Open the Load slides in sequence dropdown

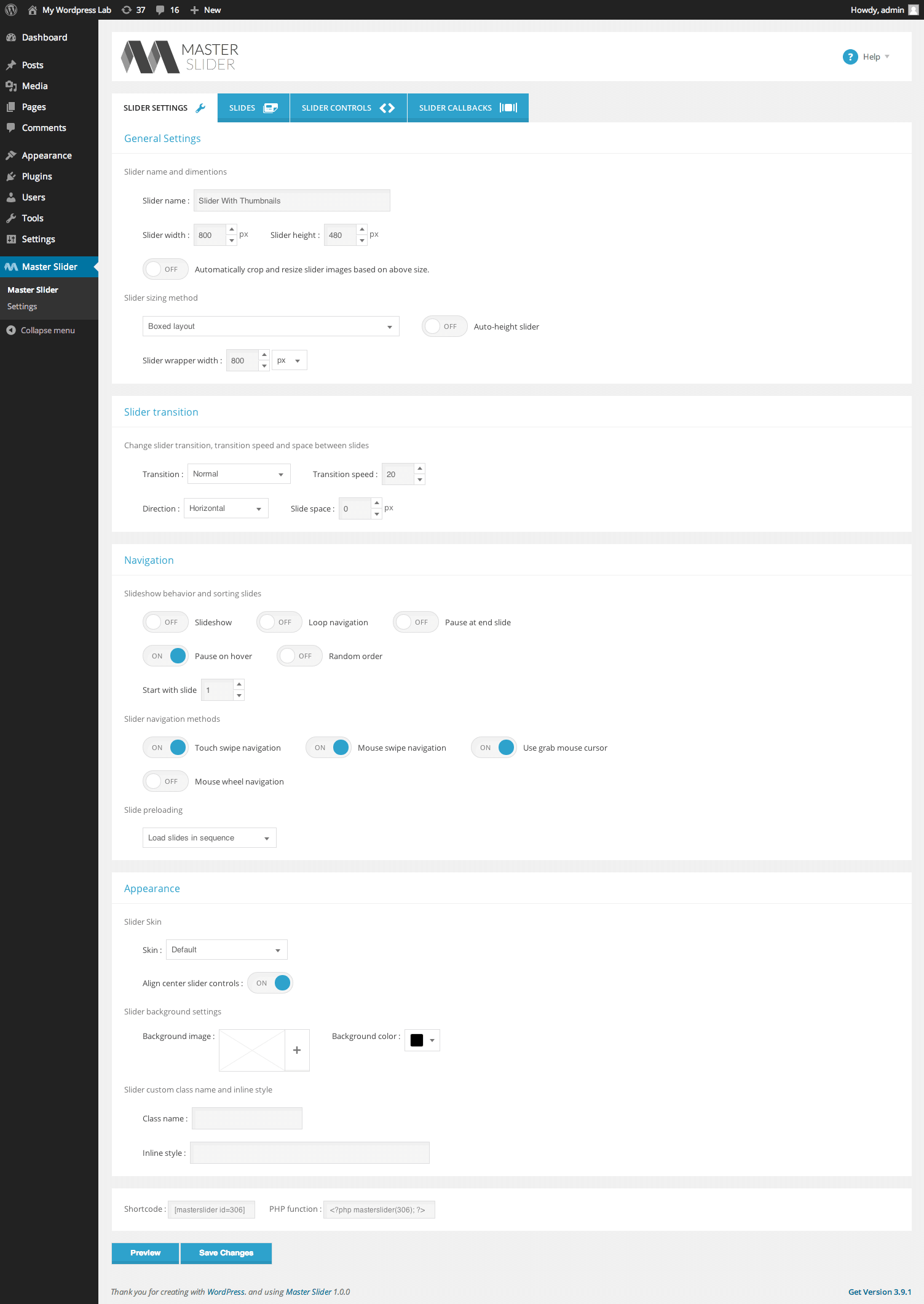209,838
